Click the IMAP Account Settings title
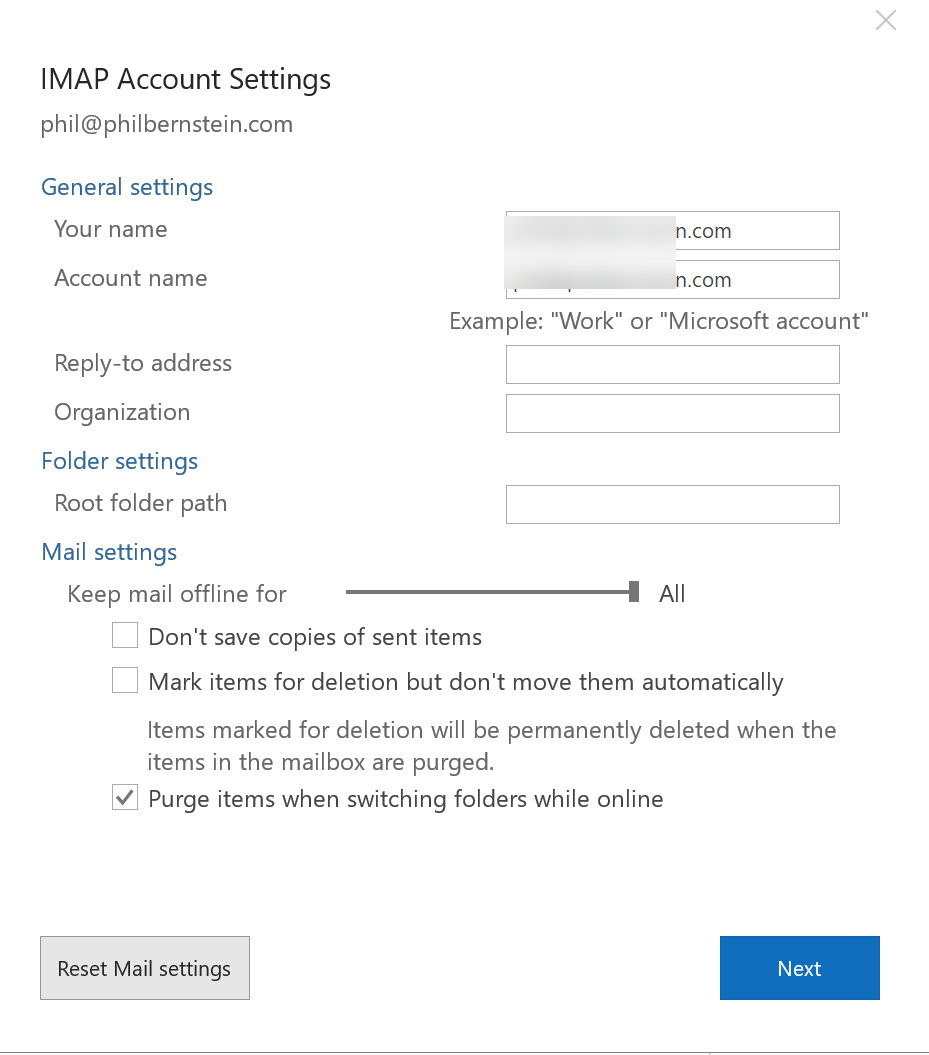The height and width of the screenshot is (1055, 929). (x=186, y=79)
